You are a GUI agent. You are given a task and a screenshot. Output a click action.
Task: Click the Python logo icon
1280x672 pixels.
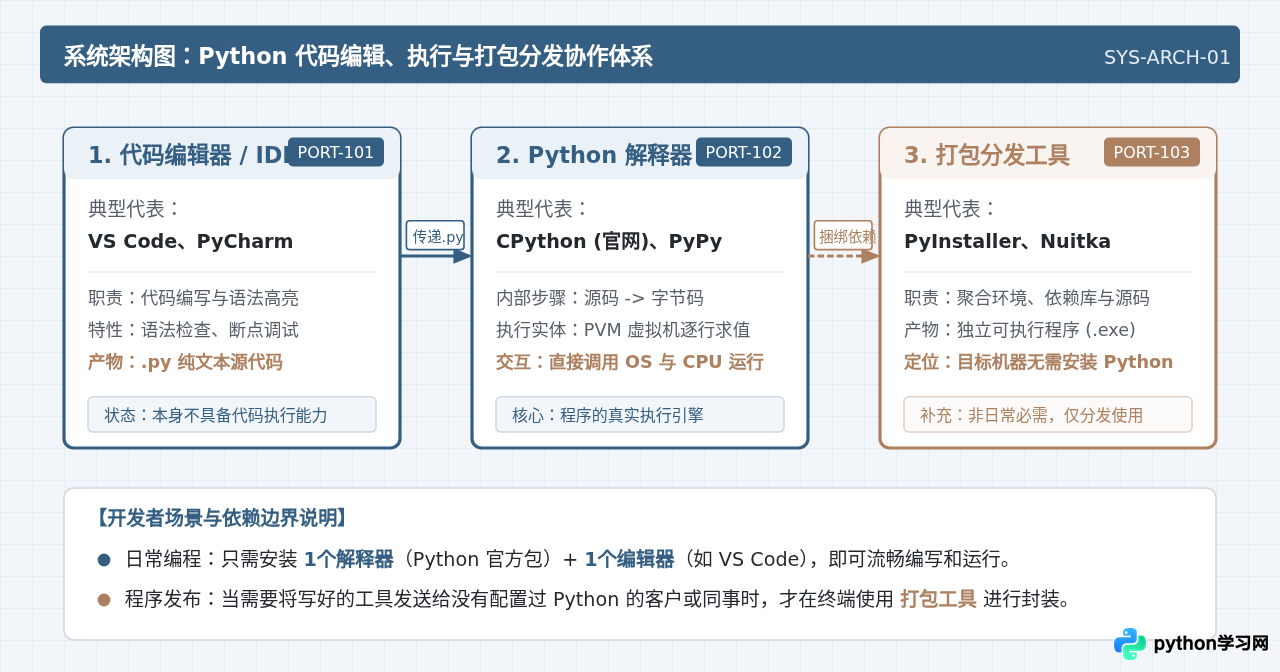(x=1130, y=644)
